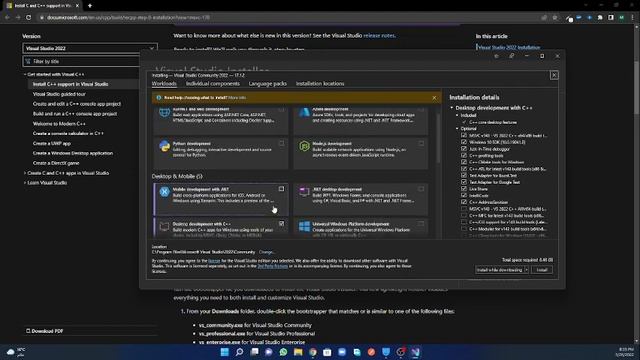Uncheck the Windows 10 SDK option

pyautogui.click(x=464, y=142)
